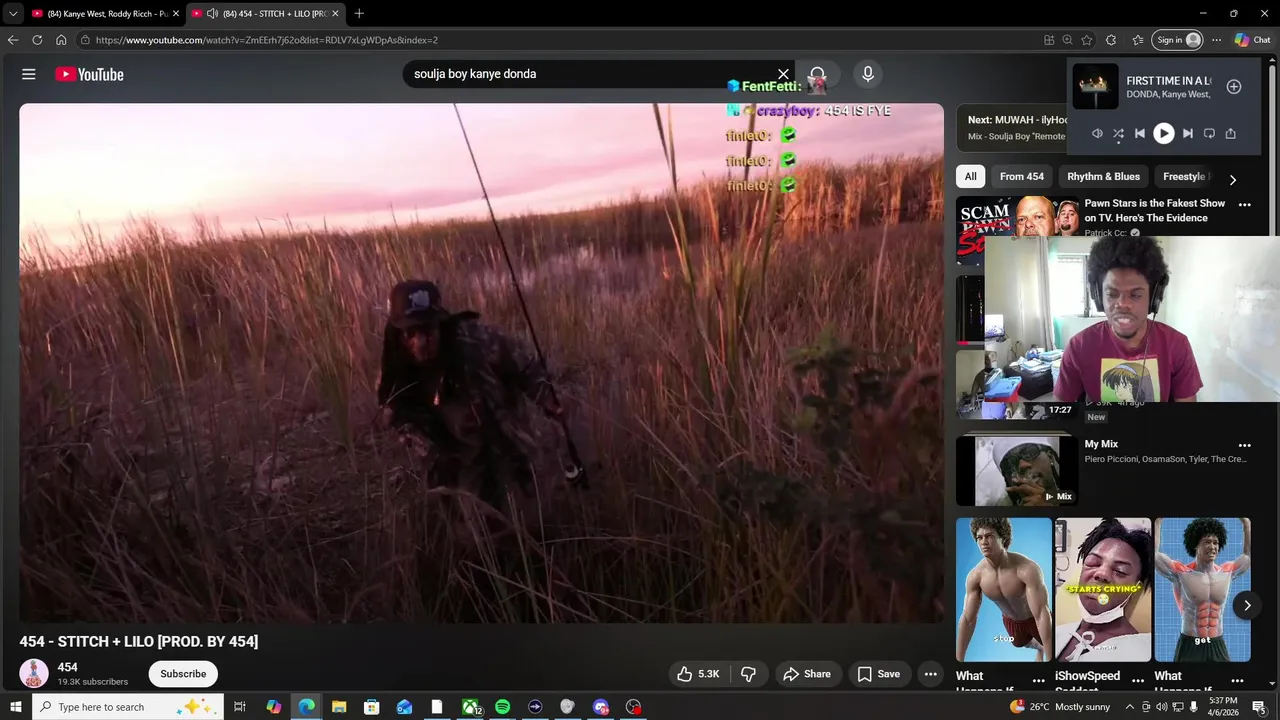Skip to previous track in mini player
Screen dimensions: 1280x720
(x=1139, y=133)
